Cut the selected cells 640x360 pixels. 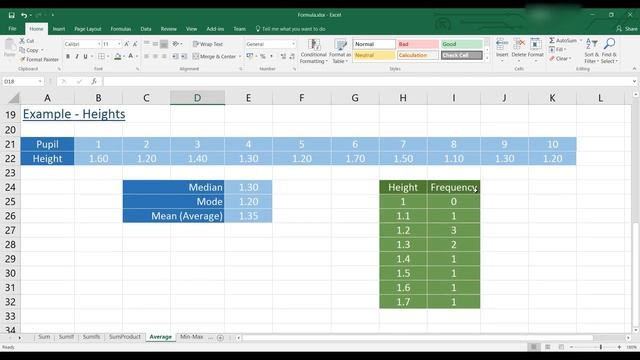tap(27, 41)
